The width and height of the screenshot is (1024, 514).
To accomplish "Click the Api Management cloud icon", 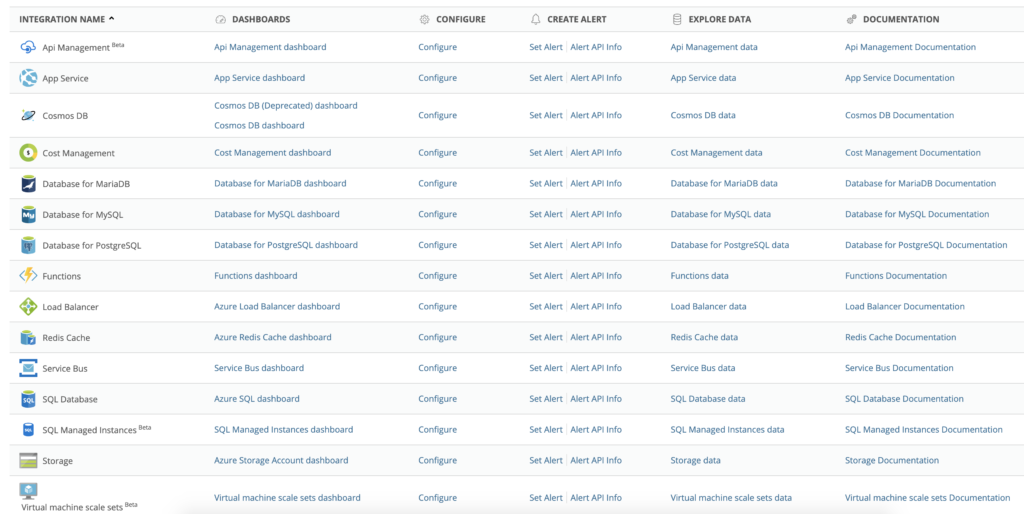I will click(x=28, y=47).
